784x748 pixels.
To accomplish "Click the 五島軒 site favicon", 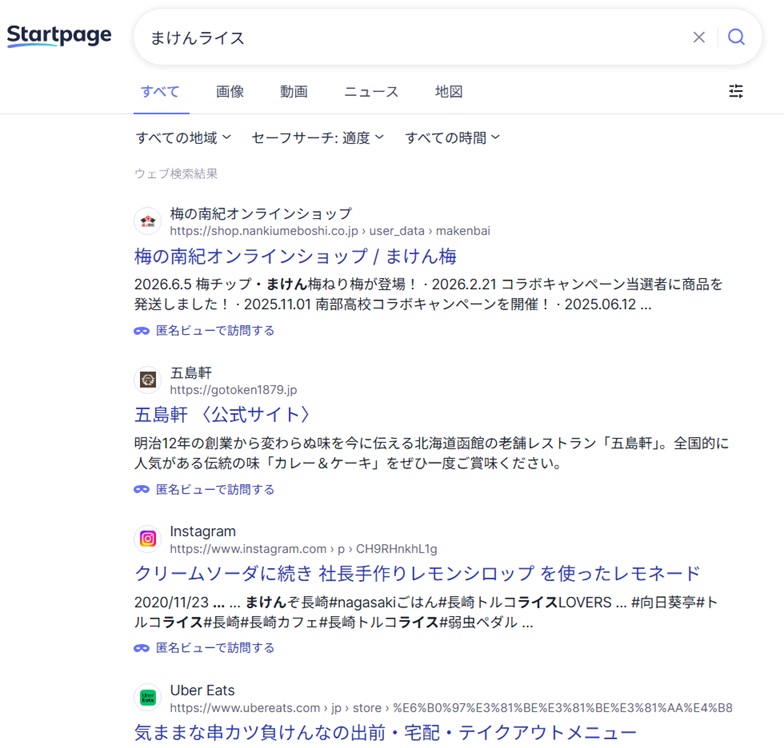I will pyautogui.click(x=148, y=380).
